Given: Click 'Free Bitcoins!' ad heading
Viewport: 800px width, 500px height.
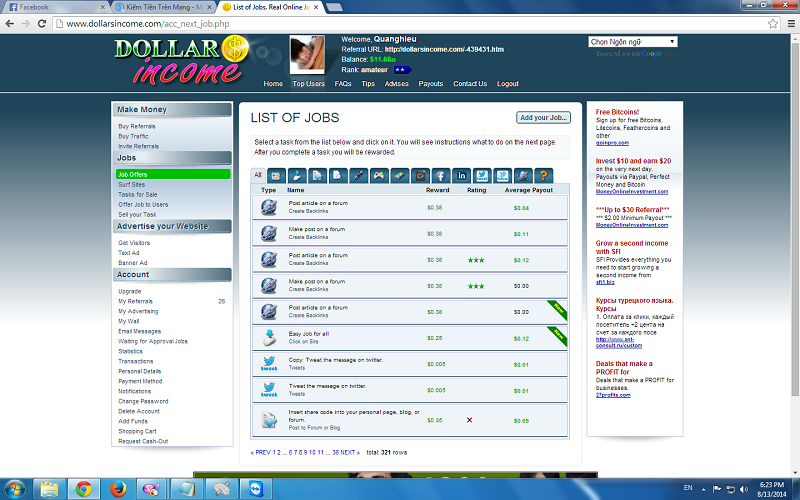Looking at the screenshot, I should (617, 112).
